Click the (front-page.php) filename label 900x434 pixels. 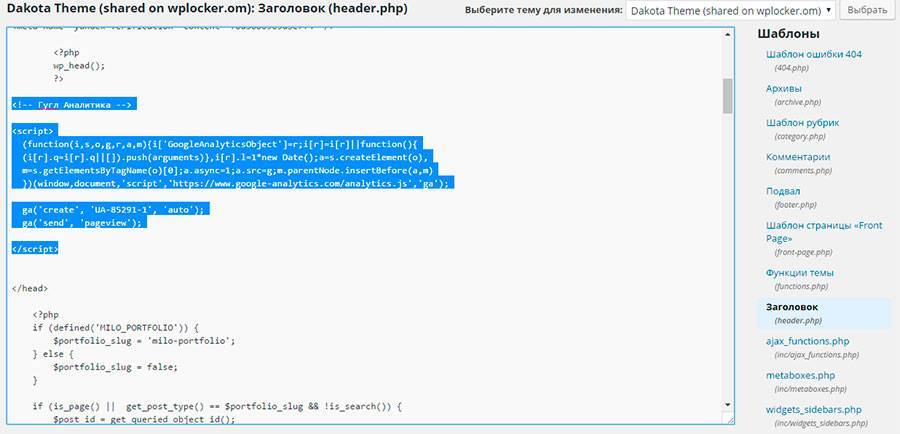[804, 252]
